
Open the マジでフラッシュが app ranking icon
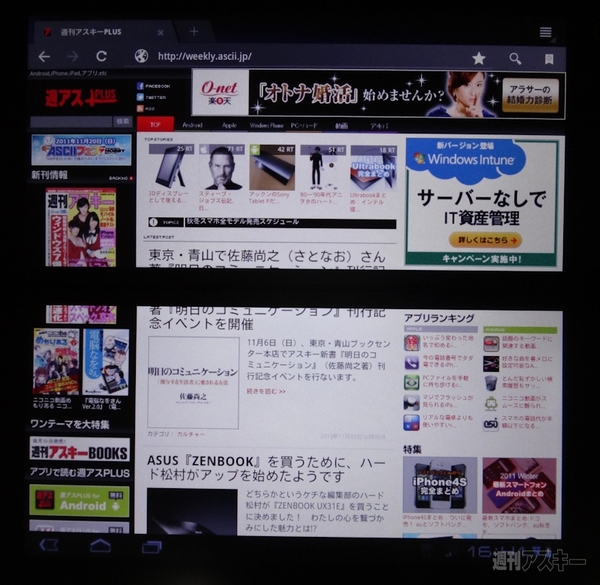pyautogui.click(x=412, y=402)
